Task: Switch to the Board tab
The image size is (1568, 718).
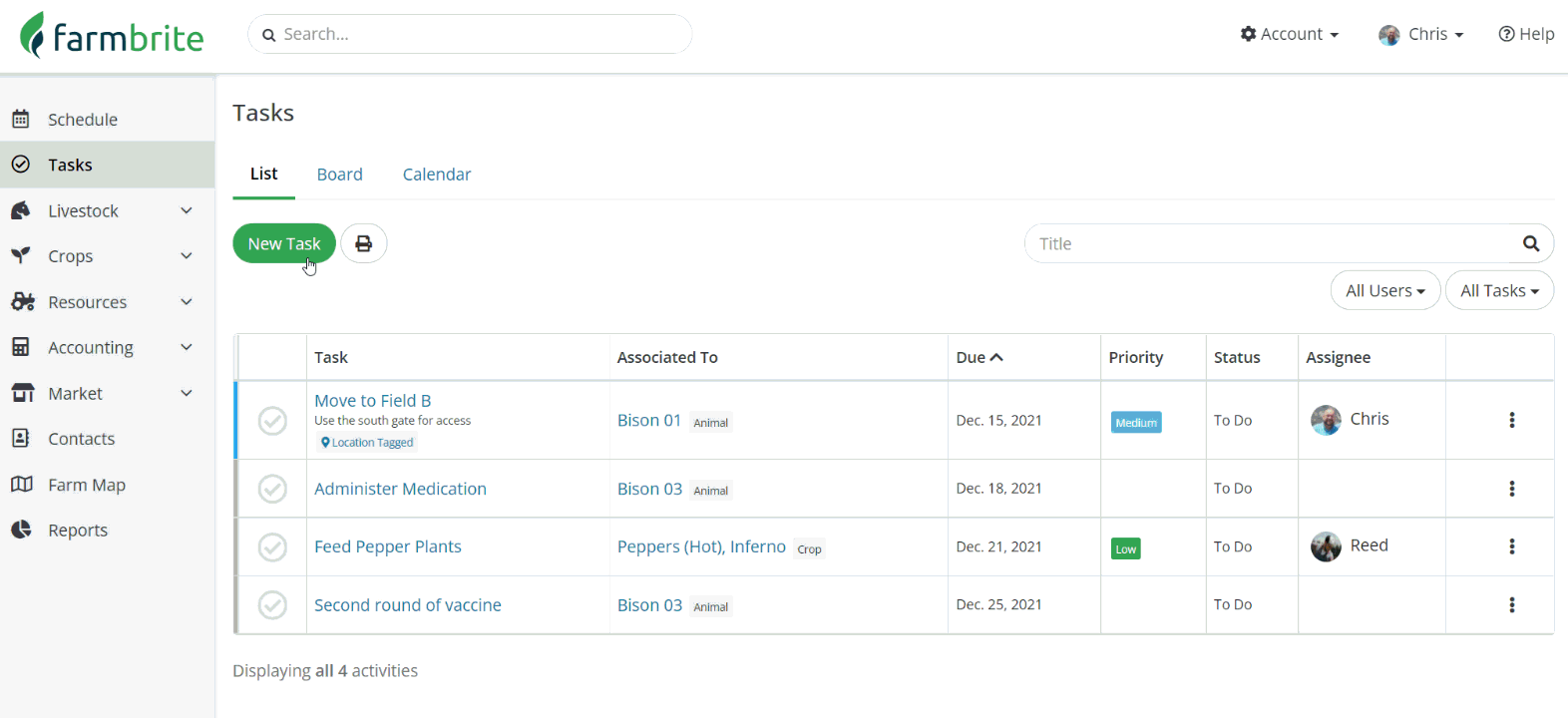Action: tap(339, 175)
